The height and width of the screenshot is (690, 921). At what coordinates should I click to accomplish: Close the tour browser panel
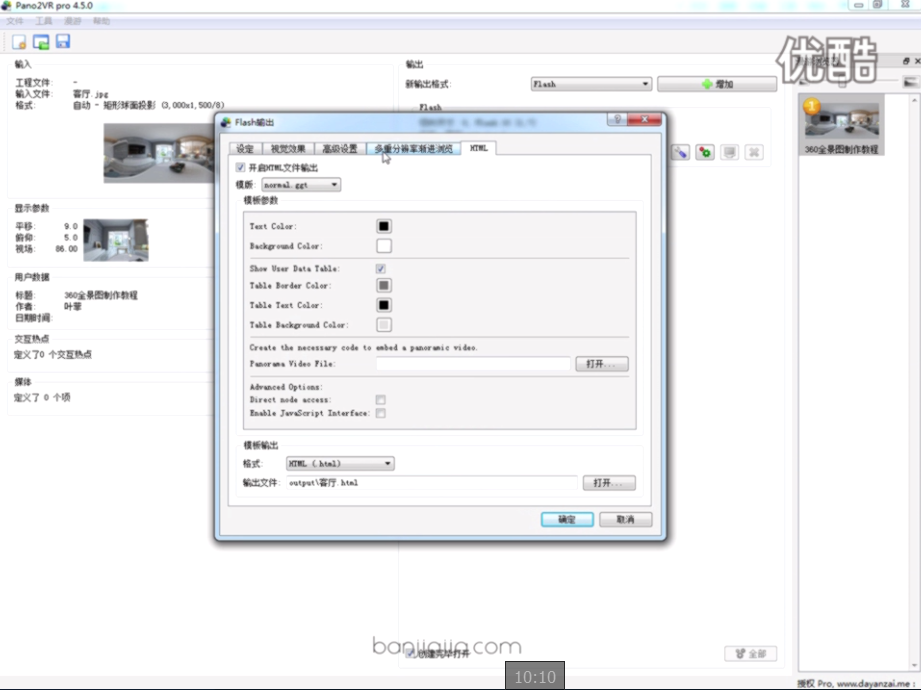point(917,61)
